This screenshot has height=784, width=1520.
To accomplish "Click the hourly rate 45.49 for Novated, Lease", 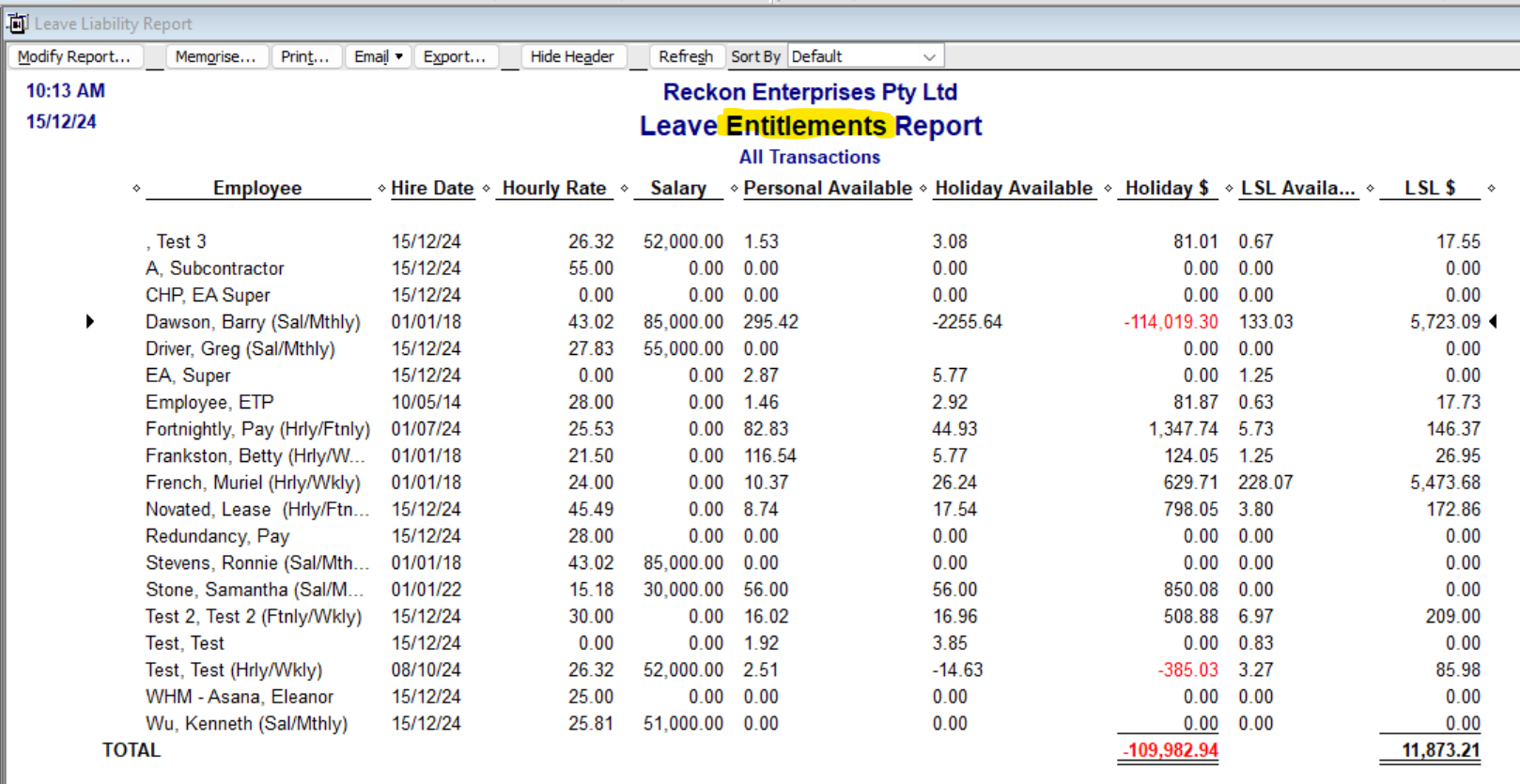I will [x=590, y=510].
